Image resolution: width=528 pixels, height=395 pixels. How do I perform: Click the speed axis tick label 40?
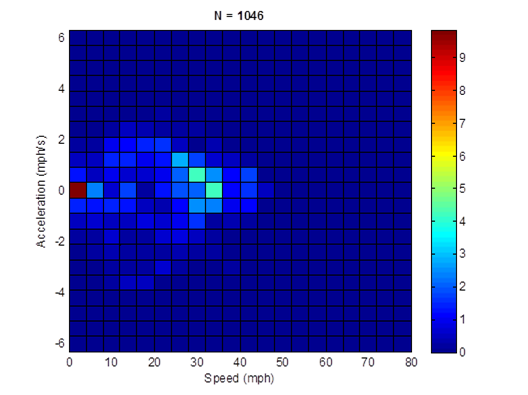pos(240,362)
